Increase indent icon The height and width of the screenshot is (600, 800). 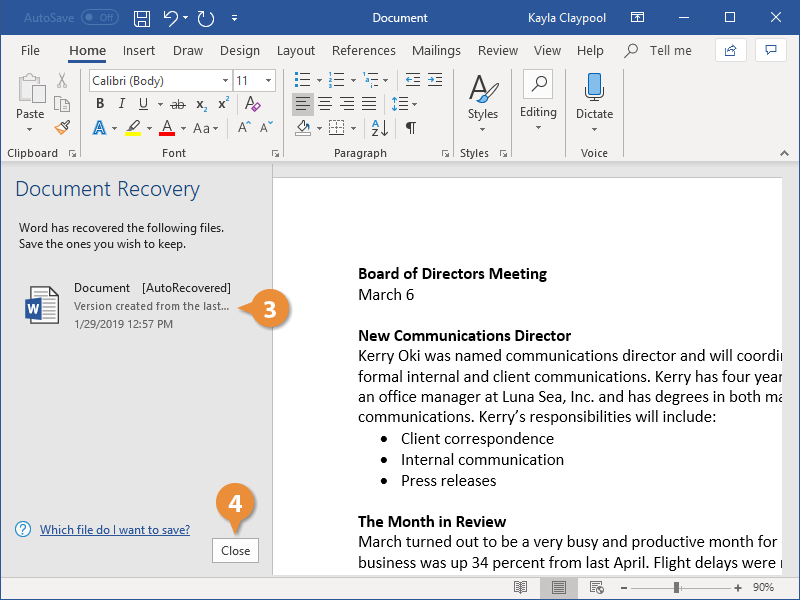pos(435,80)
